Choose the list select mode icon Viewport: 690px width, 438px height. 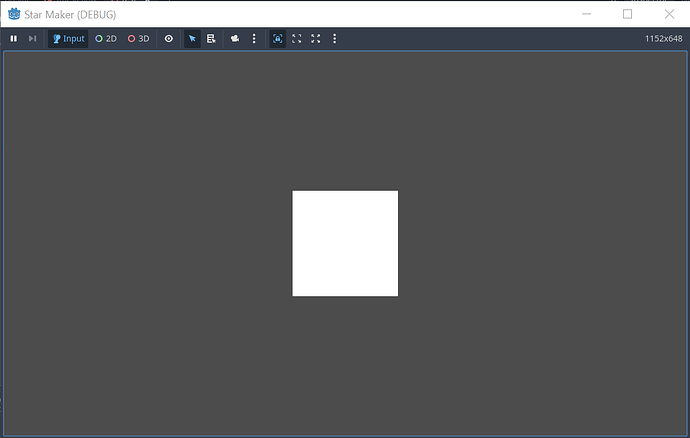click(211, 39)
